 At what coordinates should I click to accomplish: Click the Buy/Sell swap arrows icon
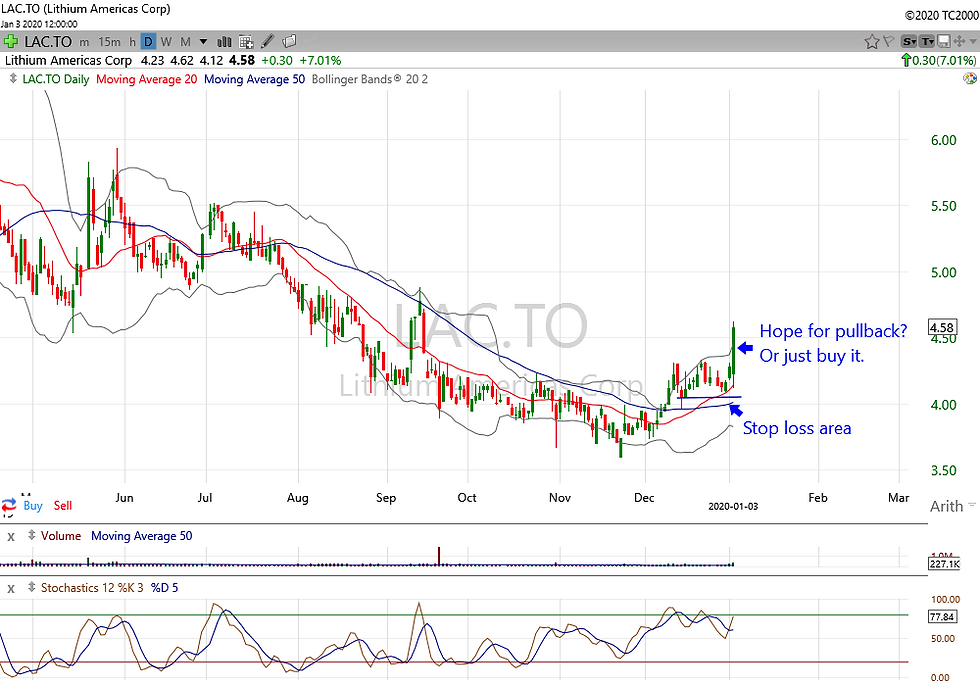tap(9, 505)
